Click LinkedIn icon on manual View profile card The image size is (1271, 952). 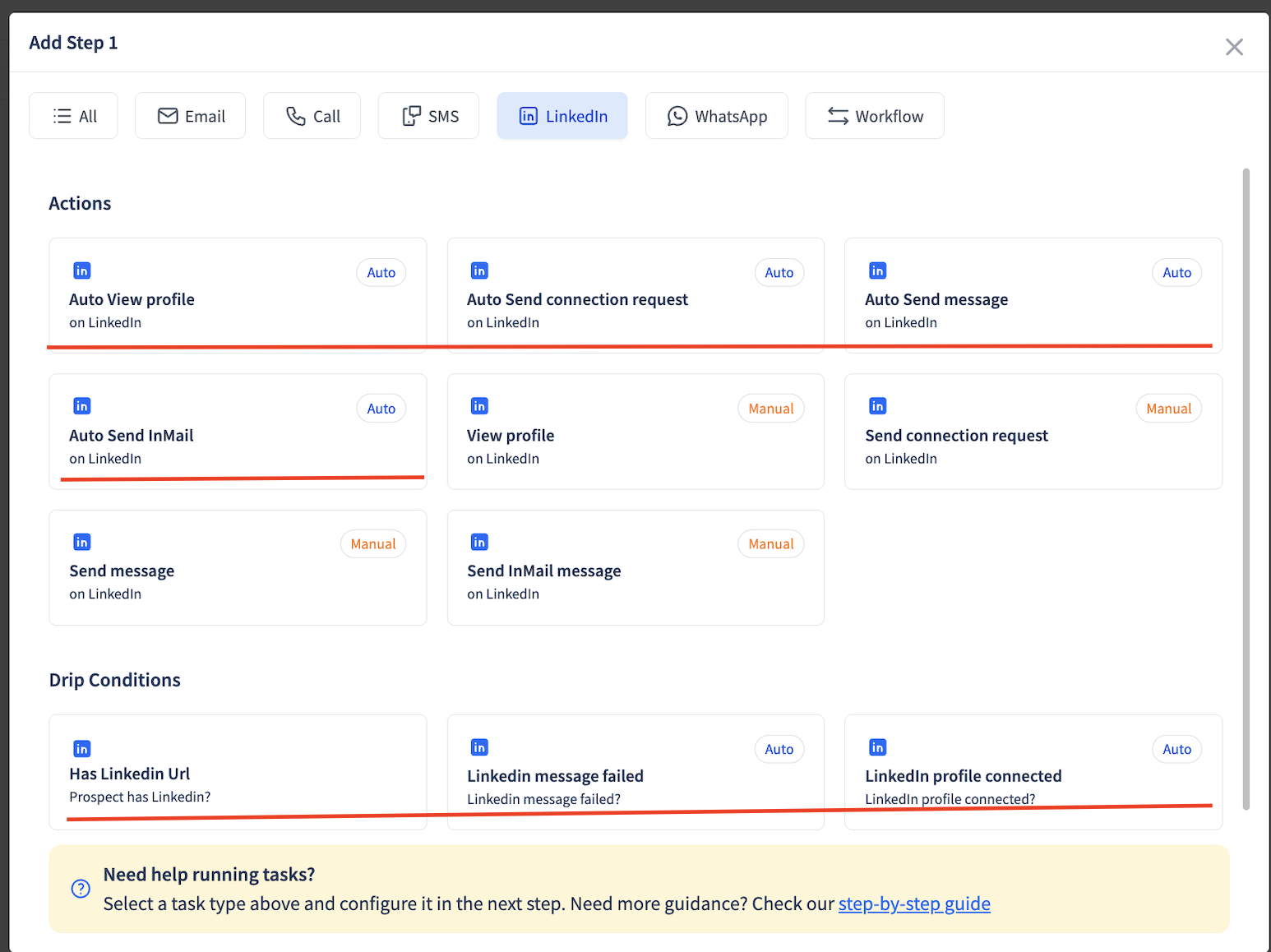click(479, 406)
